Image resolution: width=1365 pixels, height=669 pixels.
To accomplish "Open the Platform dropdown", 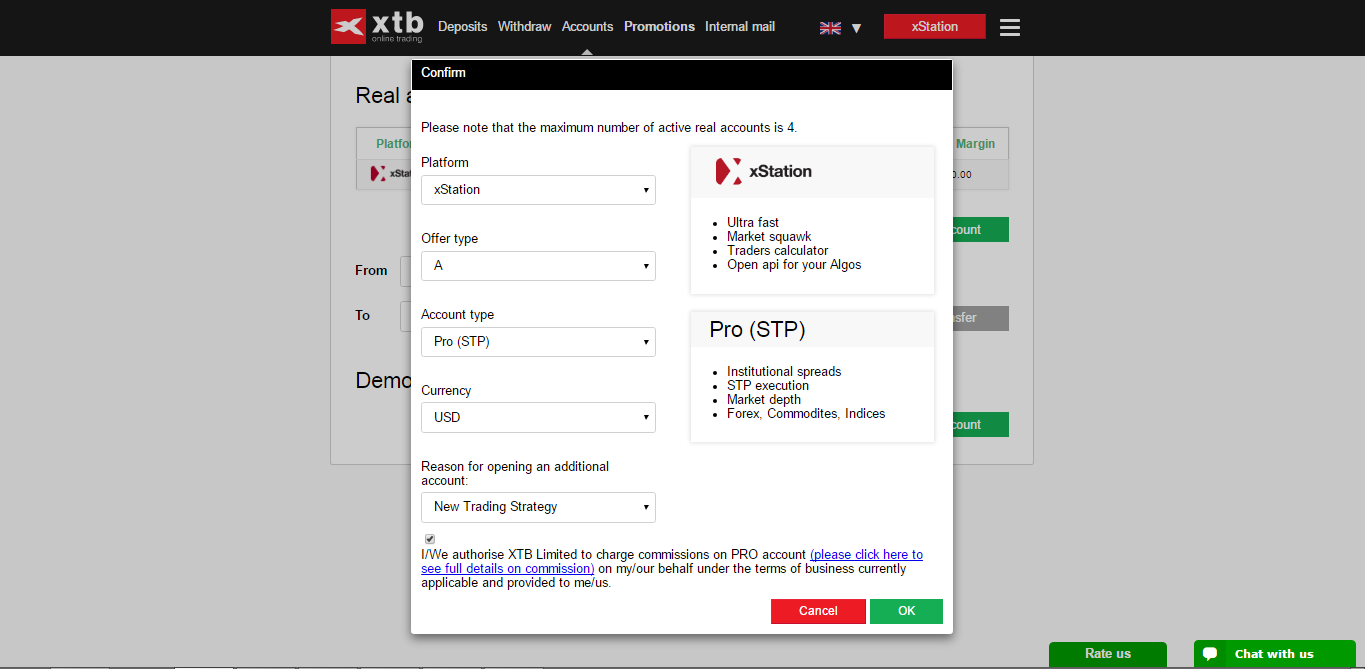I will 538,190.
